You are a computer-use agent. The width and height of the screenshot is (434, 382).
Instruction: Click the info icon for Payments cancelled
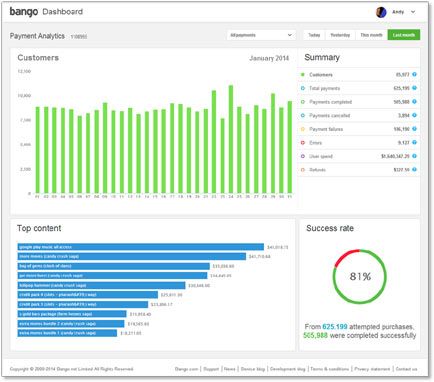[414, 115]
